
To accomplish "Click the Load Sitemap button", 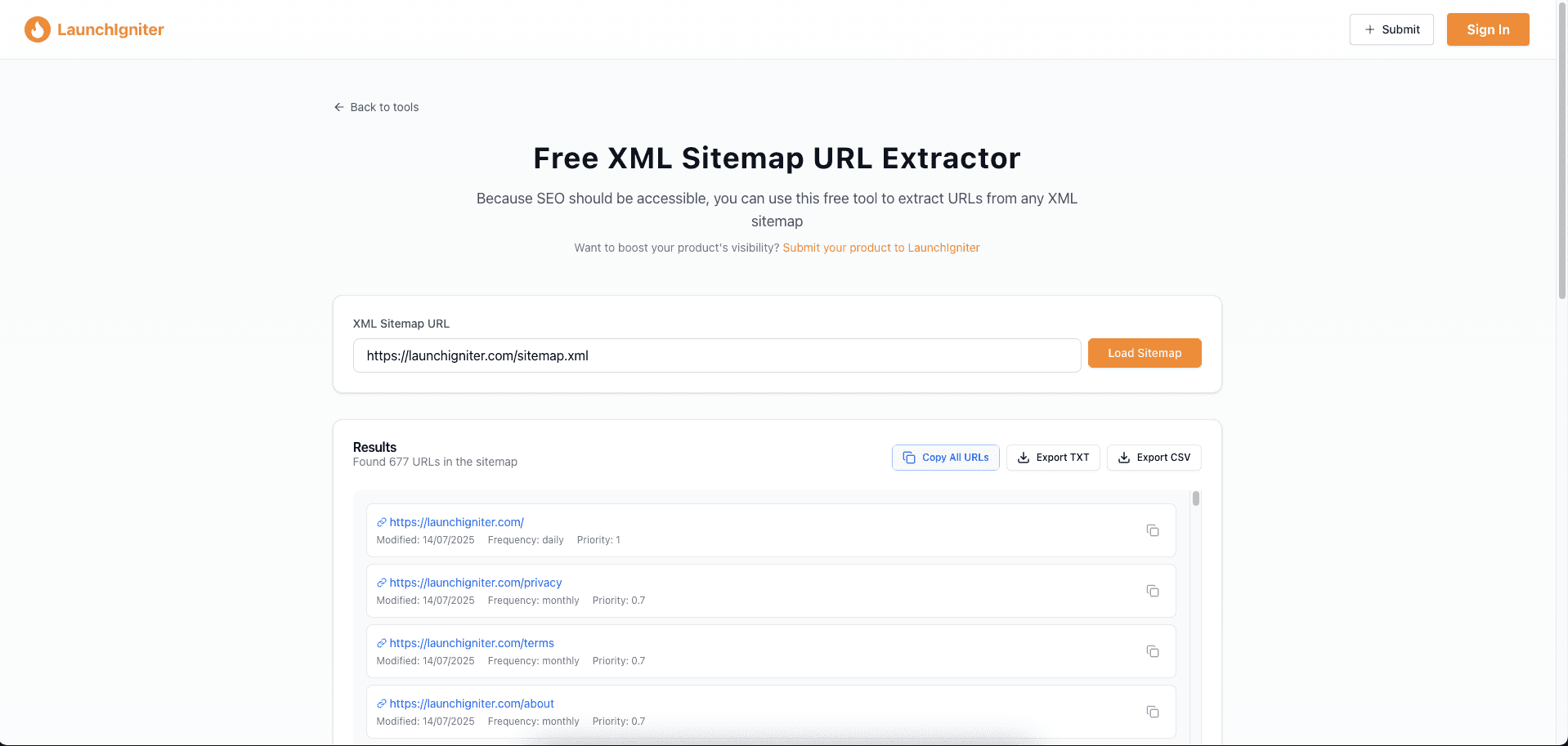I will point(1145,353).
